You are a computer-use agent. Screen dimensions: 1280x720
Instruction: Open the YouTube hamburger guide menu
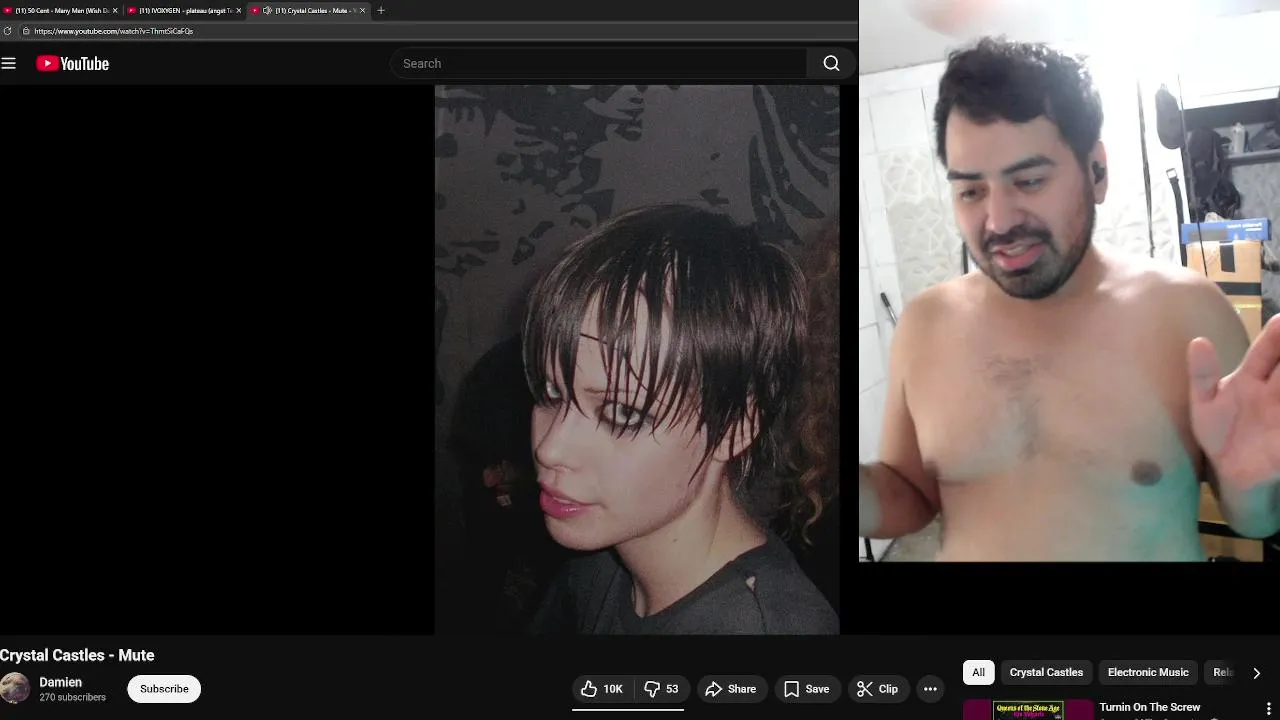pyautogui.click(x=9, y=63)
